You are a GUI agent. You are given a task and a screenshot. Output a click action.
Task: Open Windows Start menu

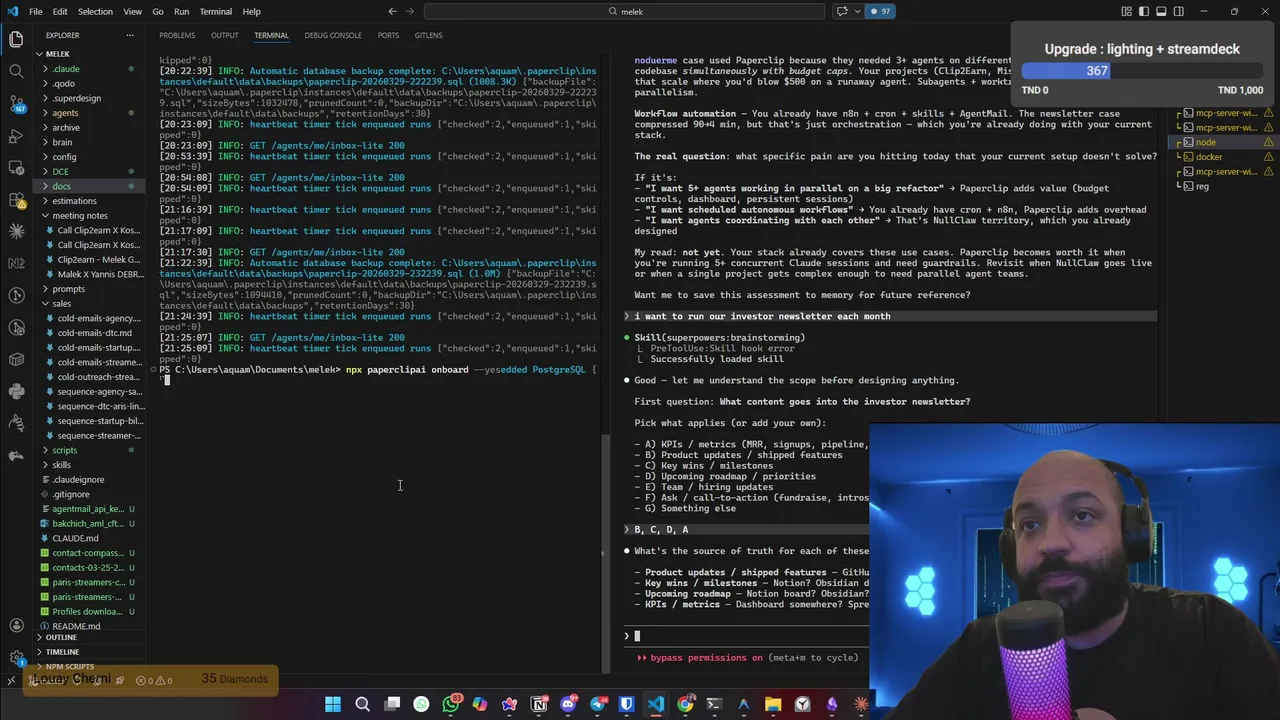click(x=333, y=704)
